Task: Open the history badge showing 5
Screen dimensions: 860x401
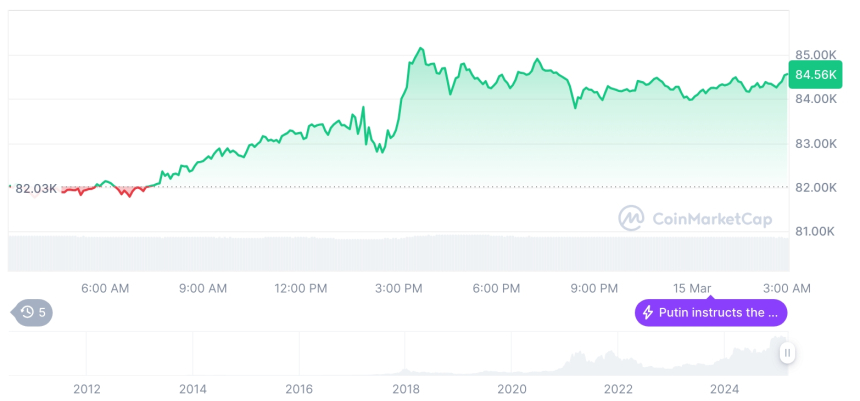Action: tap(34, 312)
